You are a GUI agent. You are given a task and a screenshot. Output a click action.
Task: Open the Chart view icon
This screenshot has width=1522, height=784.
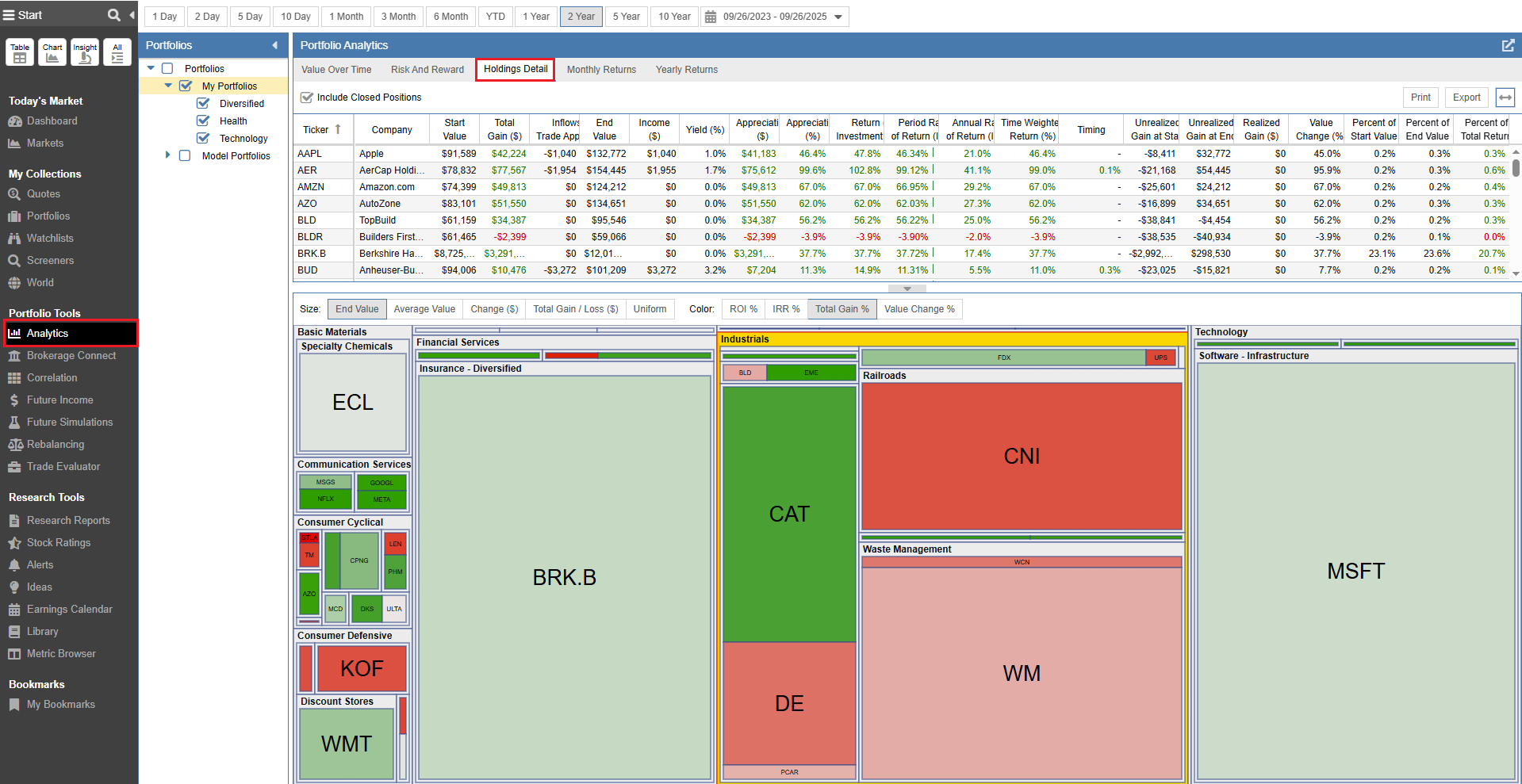(x=52, y=52)
